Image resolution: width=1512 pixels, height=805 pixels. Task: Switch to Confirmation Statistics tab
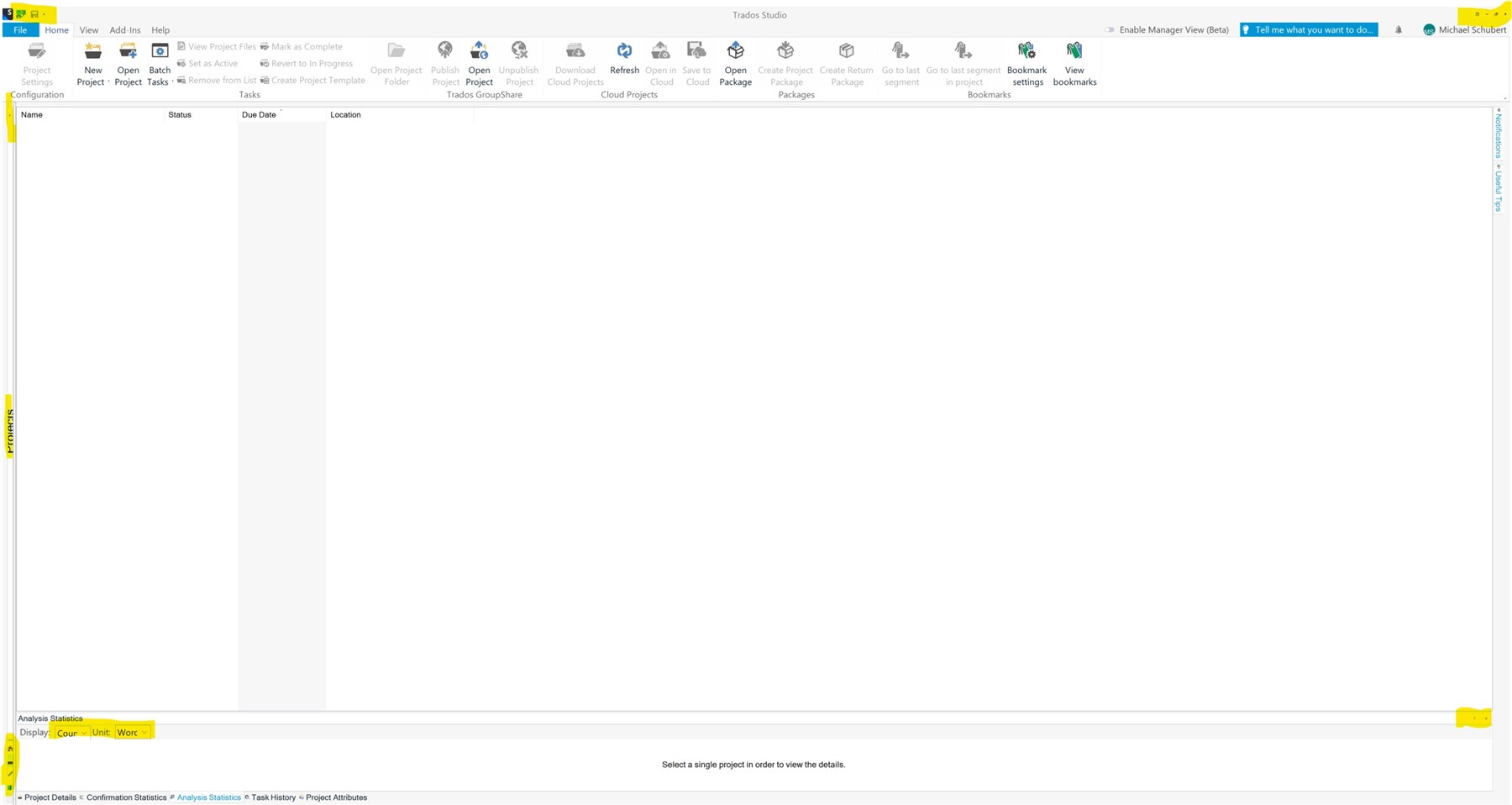[x=123, y=797]
